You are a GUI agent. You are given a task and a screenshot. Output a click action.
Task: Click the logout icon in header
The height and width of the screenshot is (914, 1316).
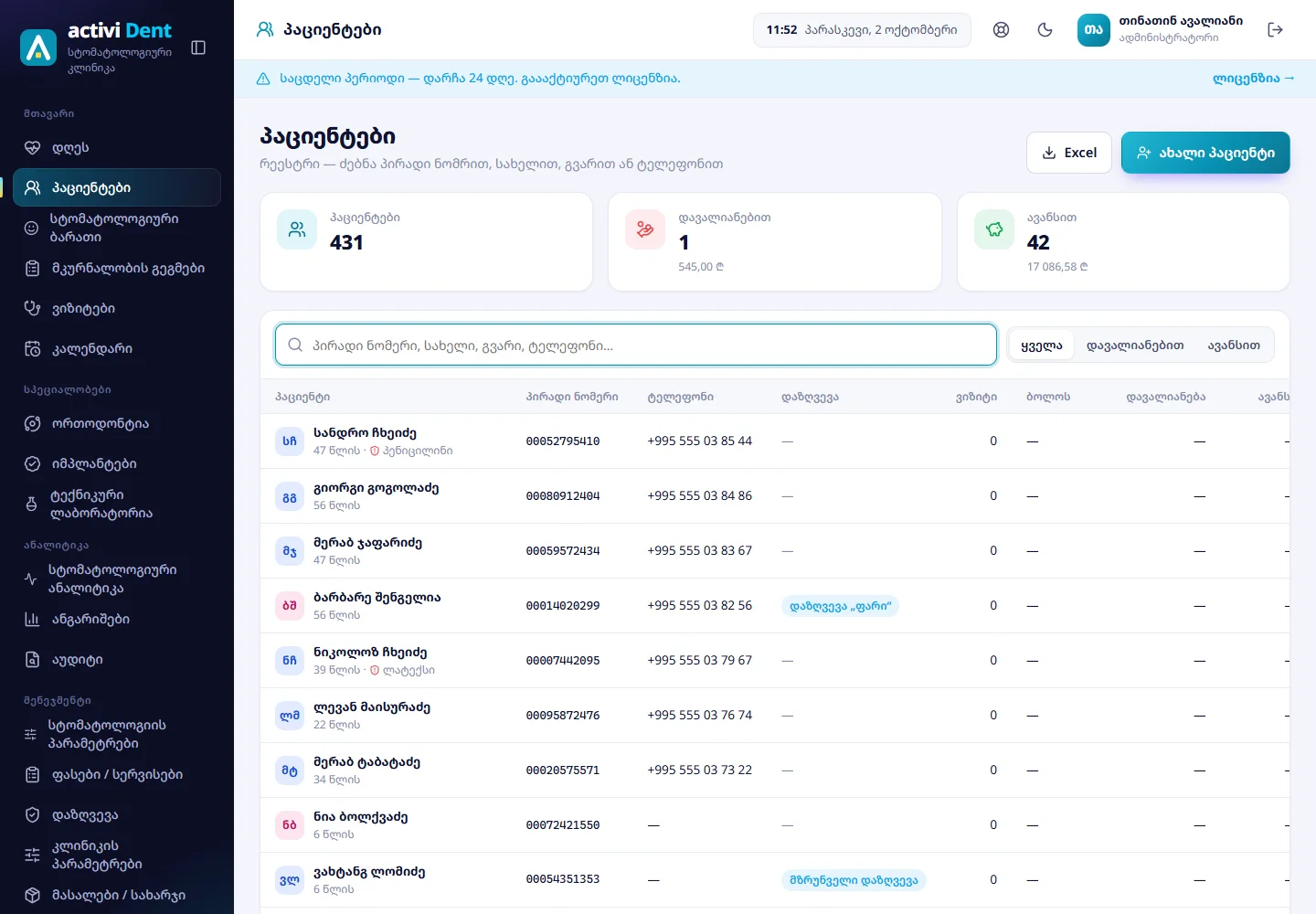tap(1276, 30)
